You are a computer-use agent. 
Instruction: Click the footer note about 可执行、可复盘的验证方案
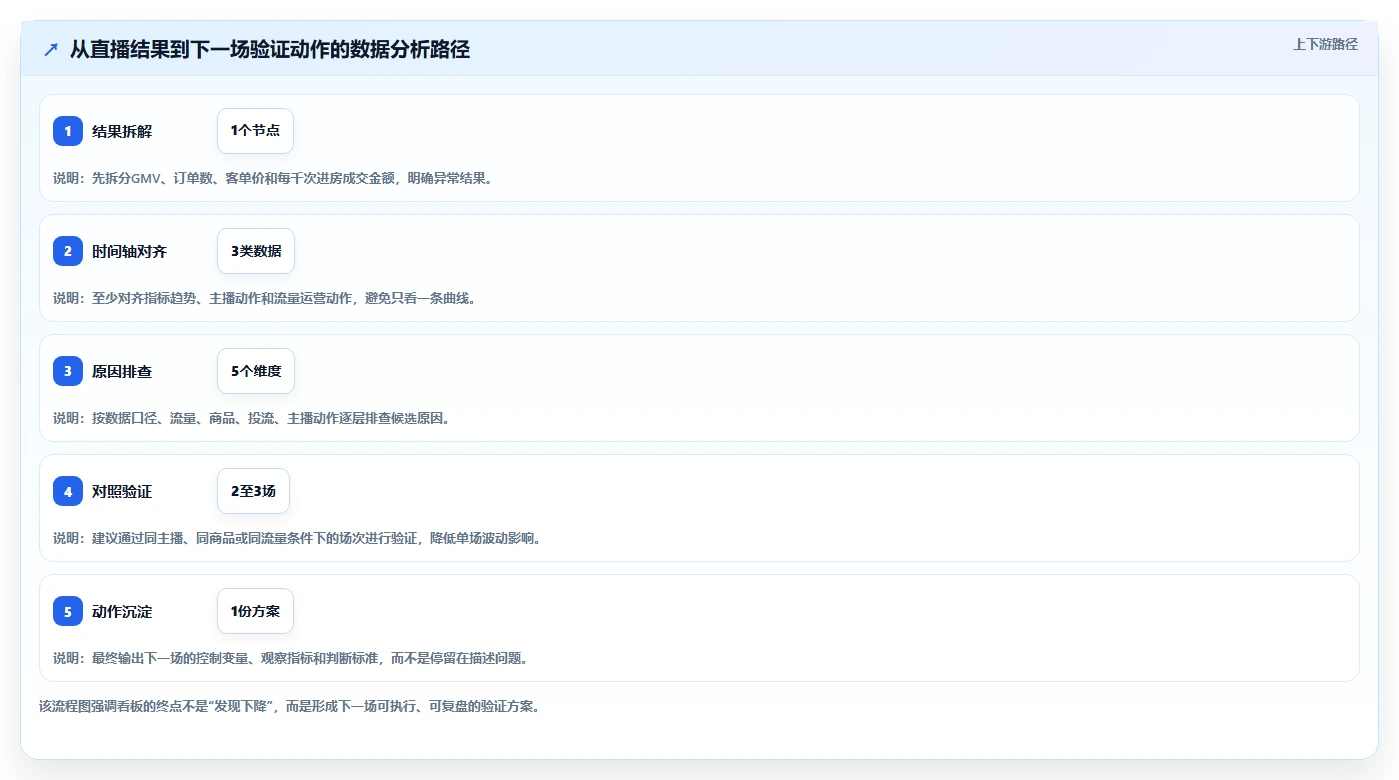(x=289, y=706)
